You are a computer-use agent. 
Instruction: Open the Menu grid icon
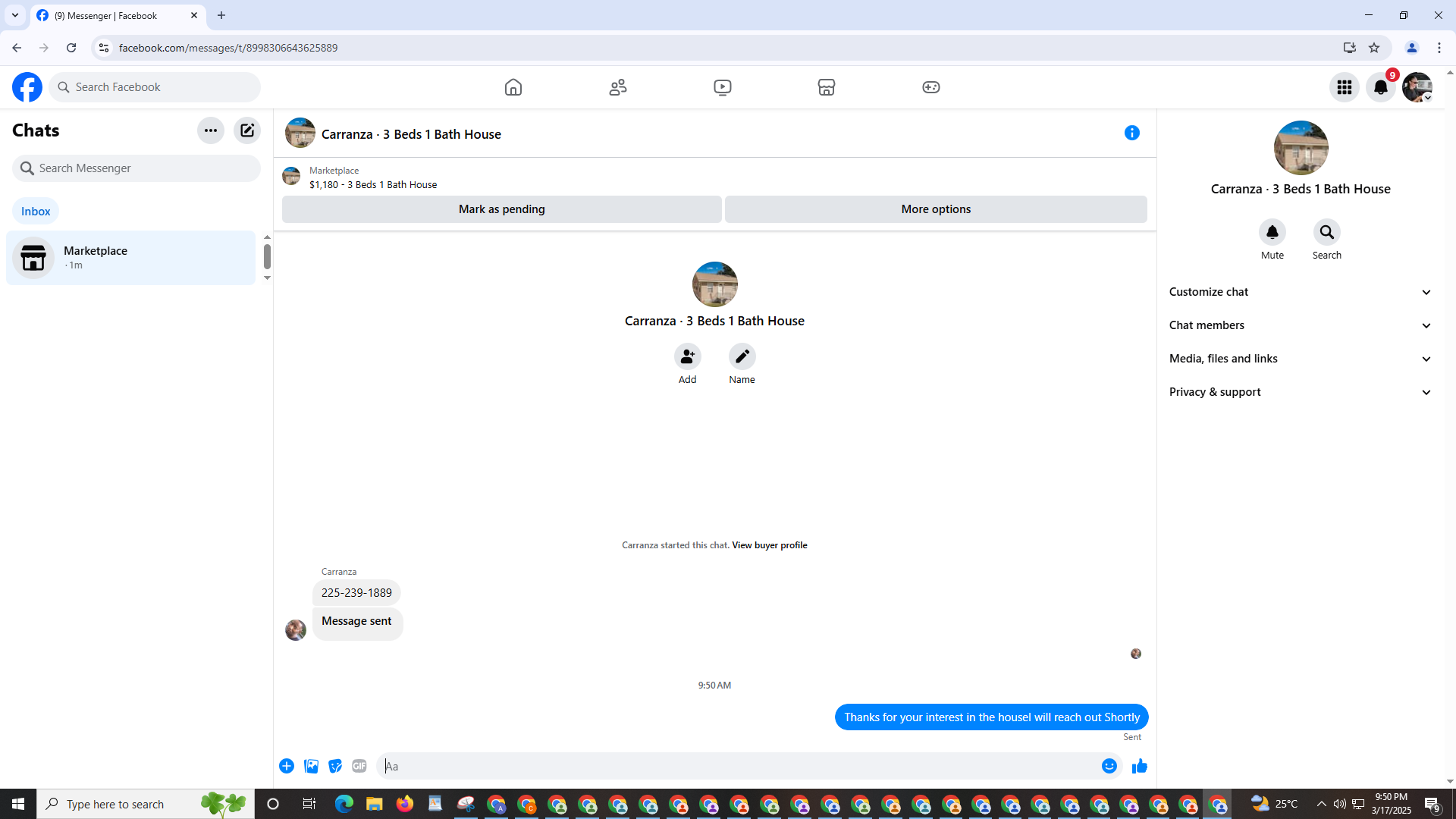(x=1345, y=87)
